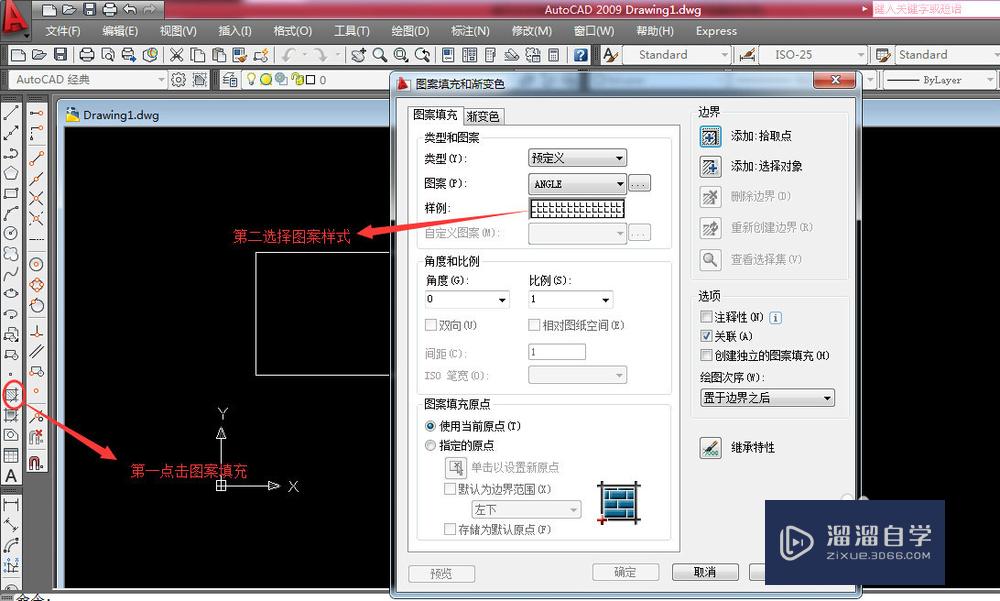
Task: Select the Multiline Text A tool
Action: pyautogui.click(x=11, y=476)
